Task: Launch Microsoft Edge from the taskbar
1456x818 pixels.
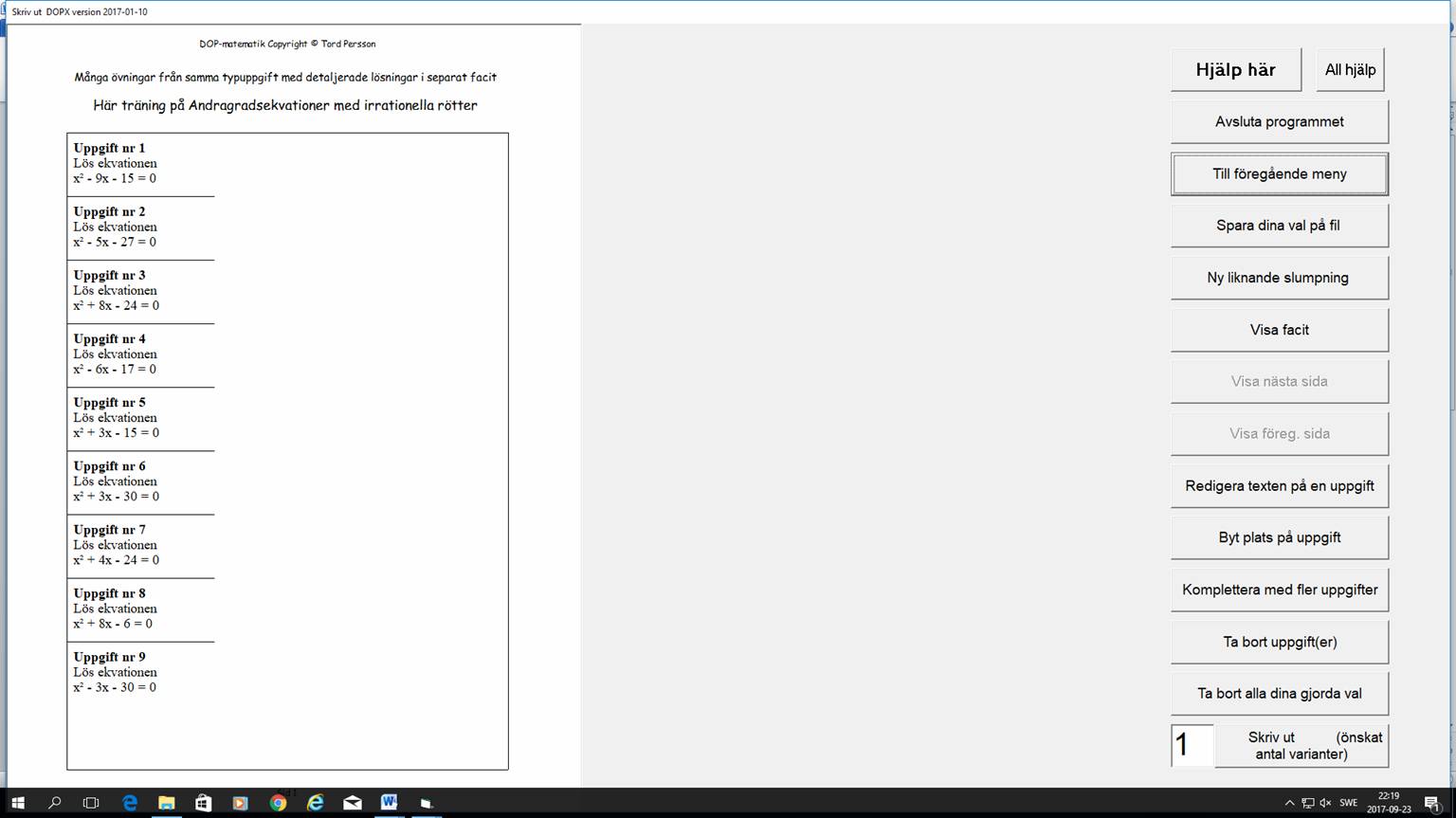Action: tap(130, 803)
